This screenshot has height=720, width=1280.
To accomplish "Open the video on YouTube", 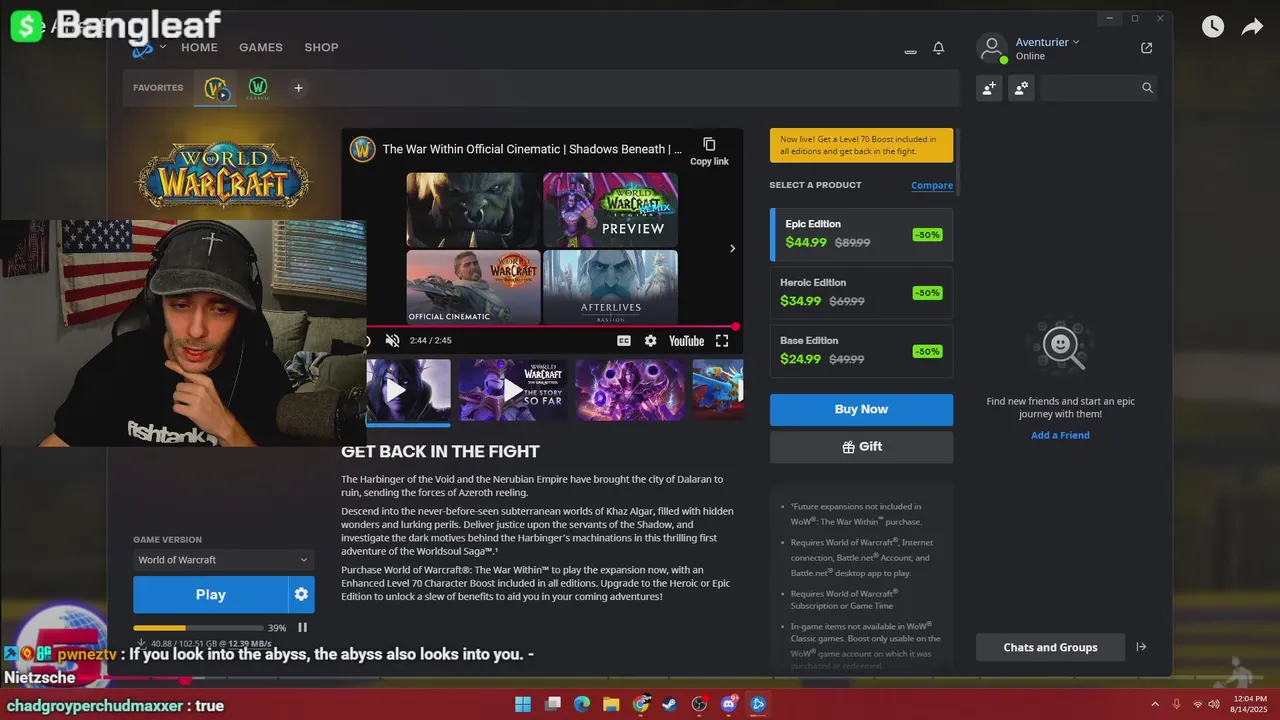I will (686, 341).
